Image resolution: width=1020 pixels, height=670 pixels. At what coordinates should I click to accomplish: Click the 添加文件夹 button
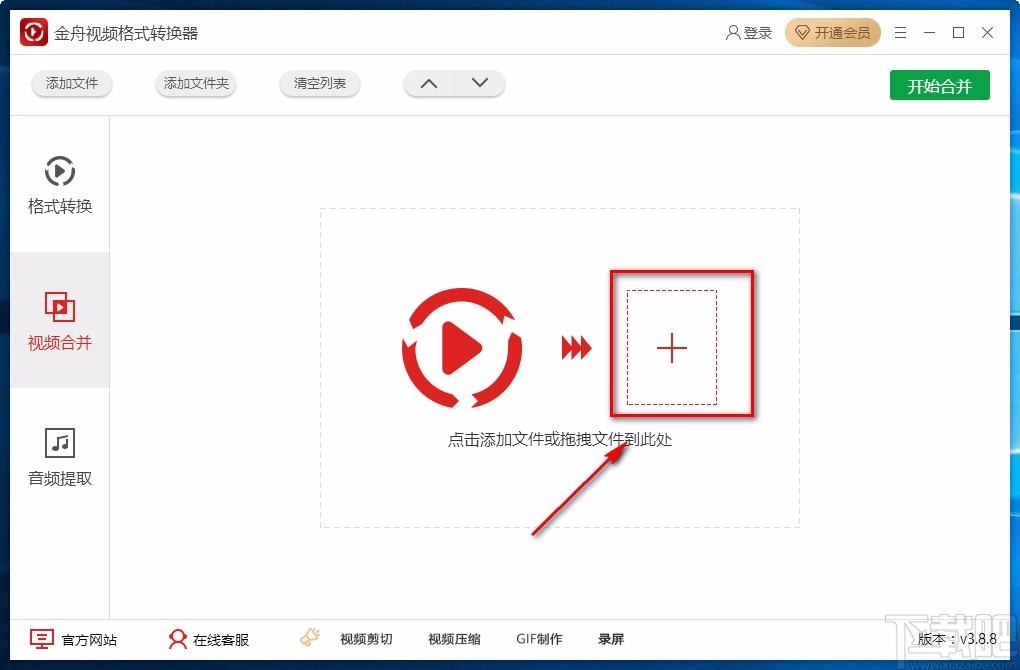pyautogui.click(x=195, y=84)
